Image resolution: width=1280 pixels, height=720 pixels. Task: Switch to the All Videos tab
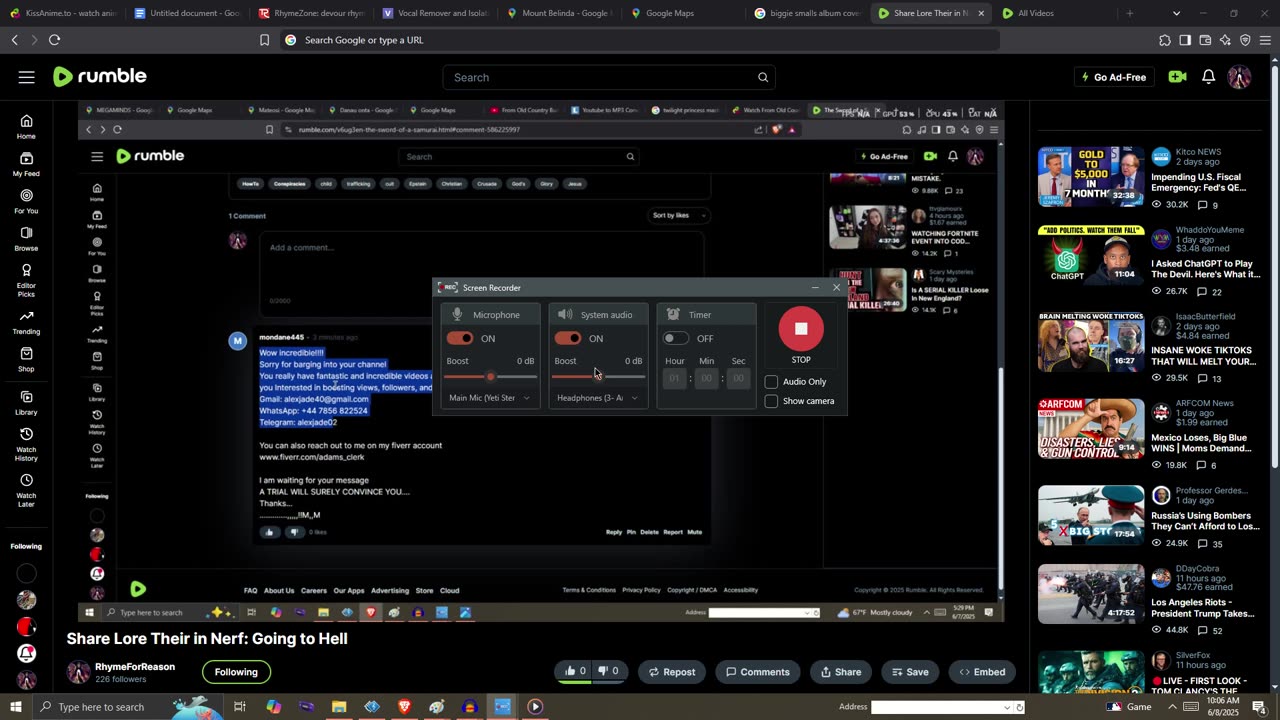(1055, 13)
